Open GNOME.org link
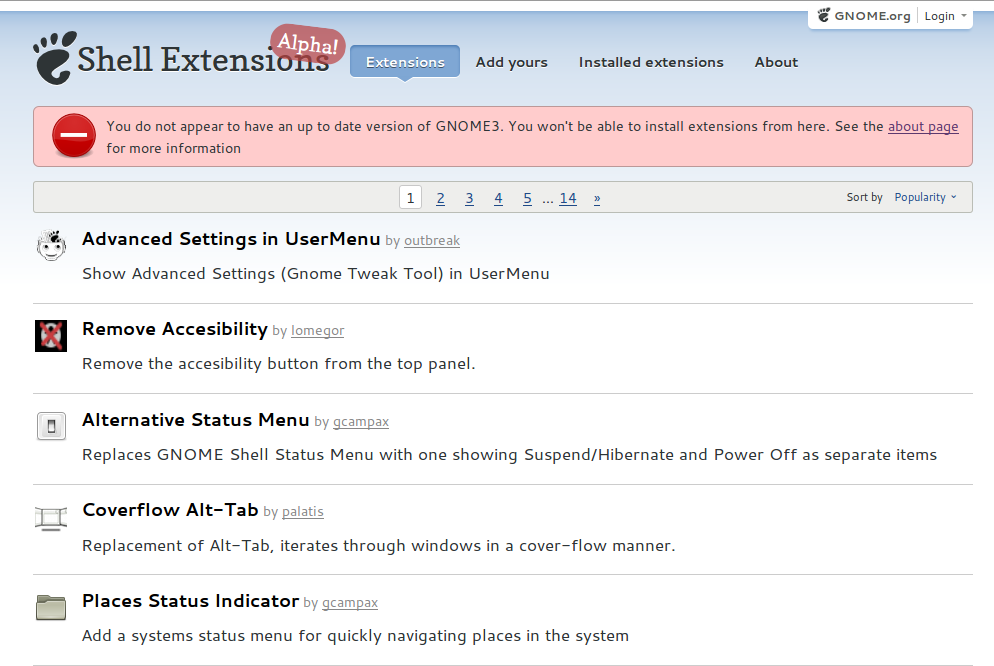This screenshot has width=994, height=666. tap(872, 16)
